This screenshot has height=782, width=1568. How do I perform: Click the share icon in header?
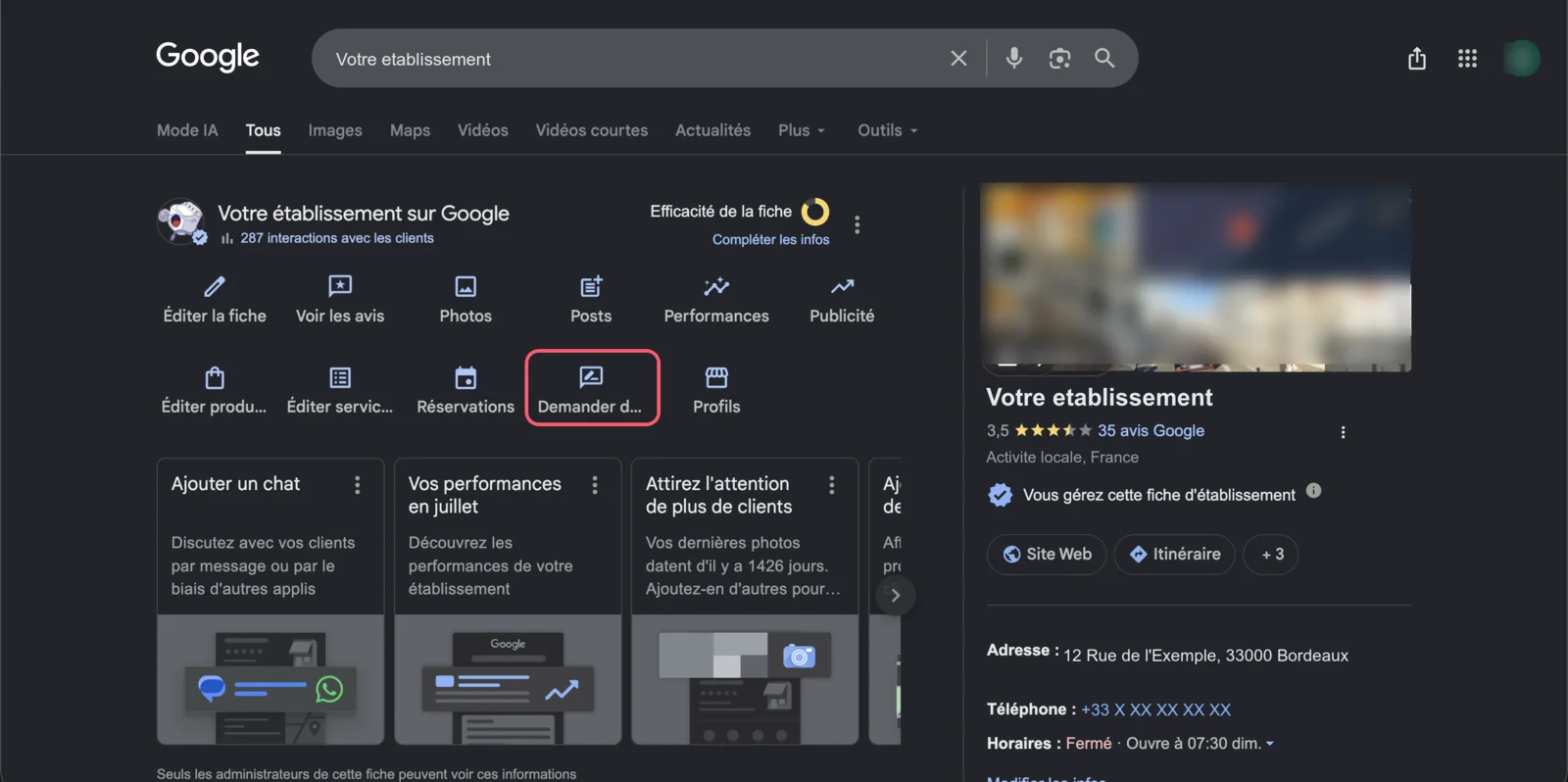coord(1417,59)
